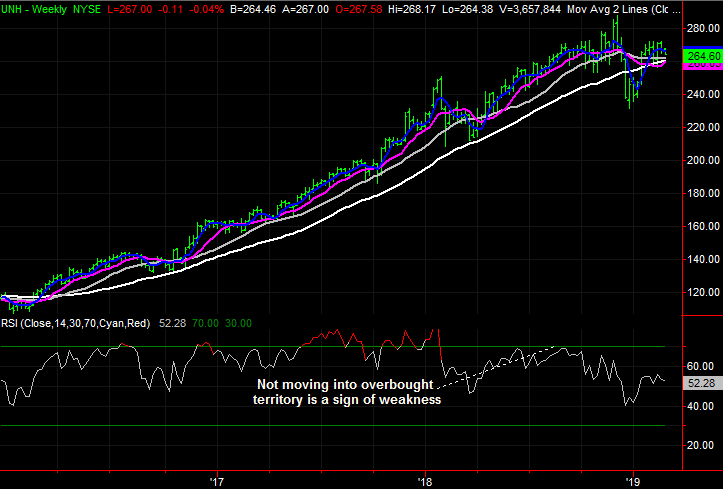Click the high value Hi=268.17
Screen dimensions: 723x489
[412, 9]
